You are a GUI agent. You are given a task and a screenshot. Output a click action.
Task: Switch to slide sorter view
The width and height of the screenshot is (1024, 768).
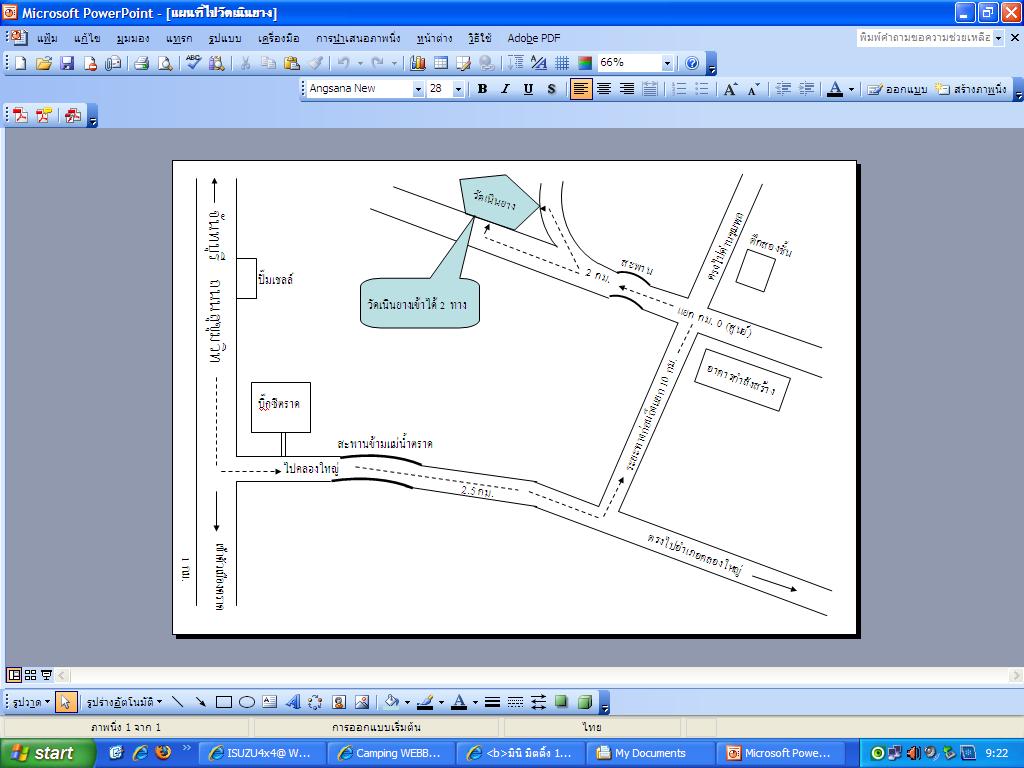click(x=30, y=675)
